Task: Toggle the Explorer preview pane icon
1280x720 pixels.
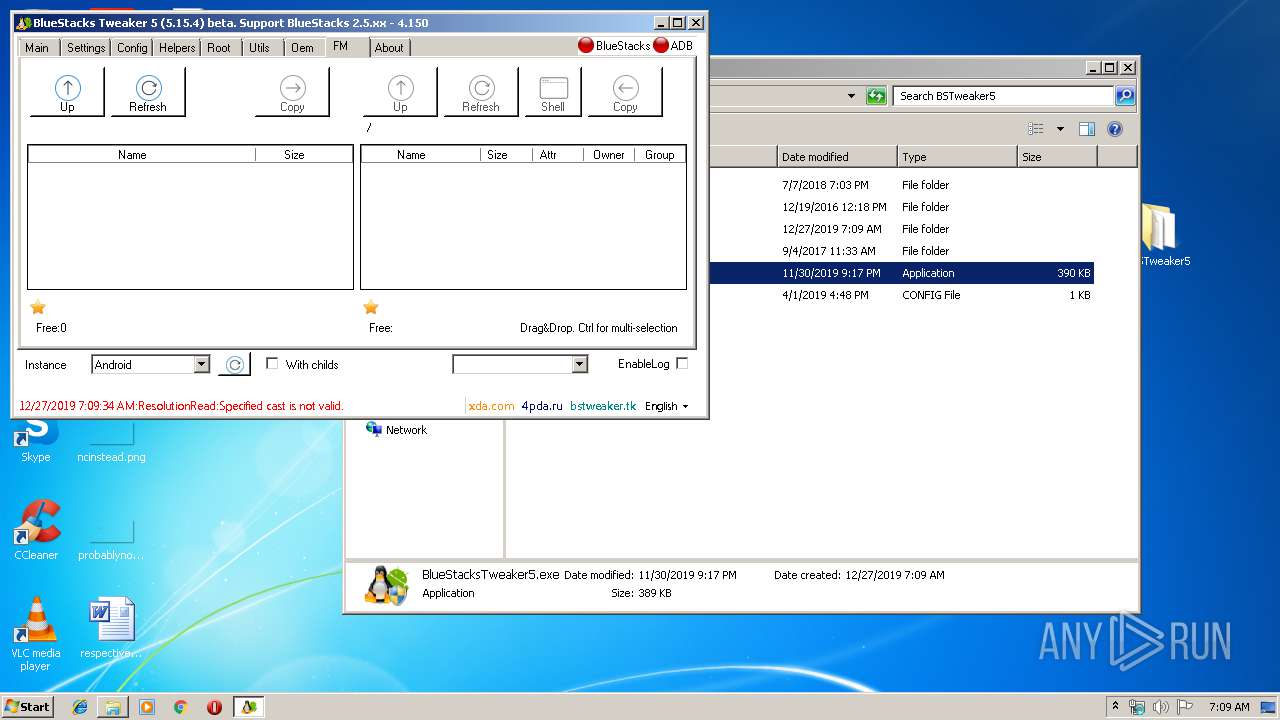Action: coord(1087,129)
